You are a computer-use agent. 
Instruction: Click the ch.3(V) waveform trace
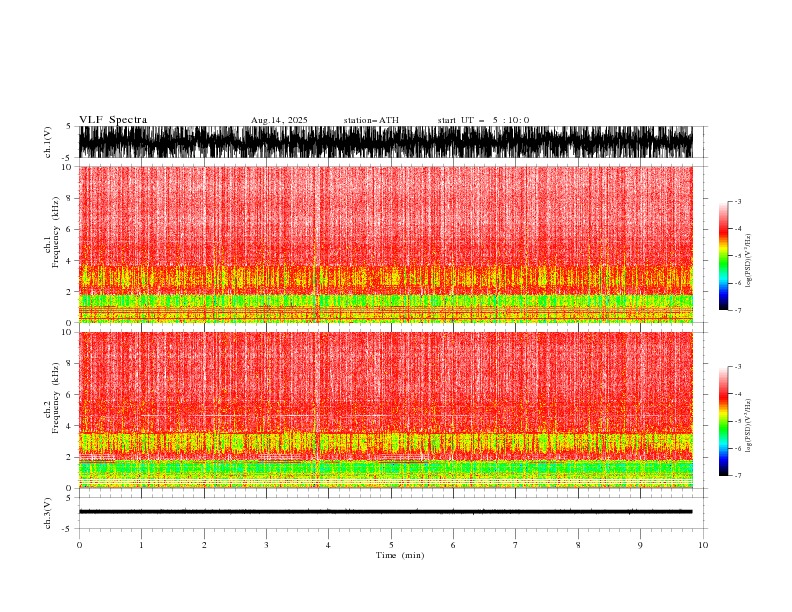(385, 512)
